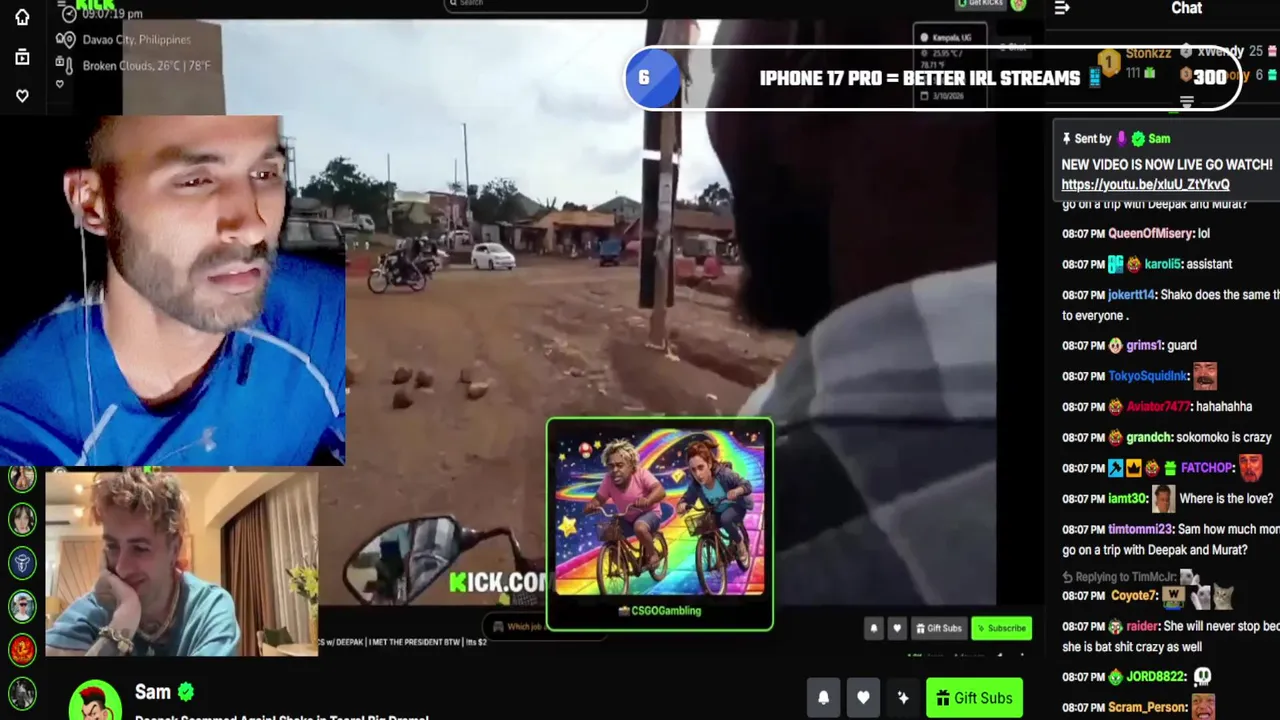Viewport: 1280px width, 720px height.
Task: Open the CSGOGambling bicycle overlay thumbnail
Action: click(660, 512)
